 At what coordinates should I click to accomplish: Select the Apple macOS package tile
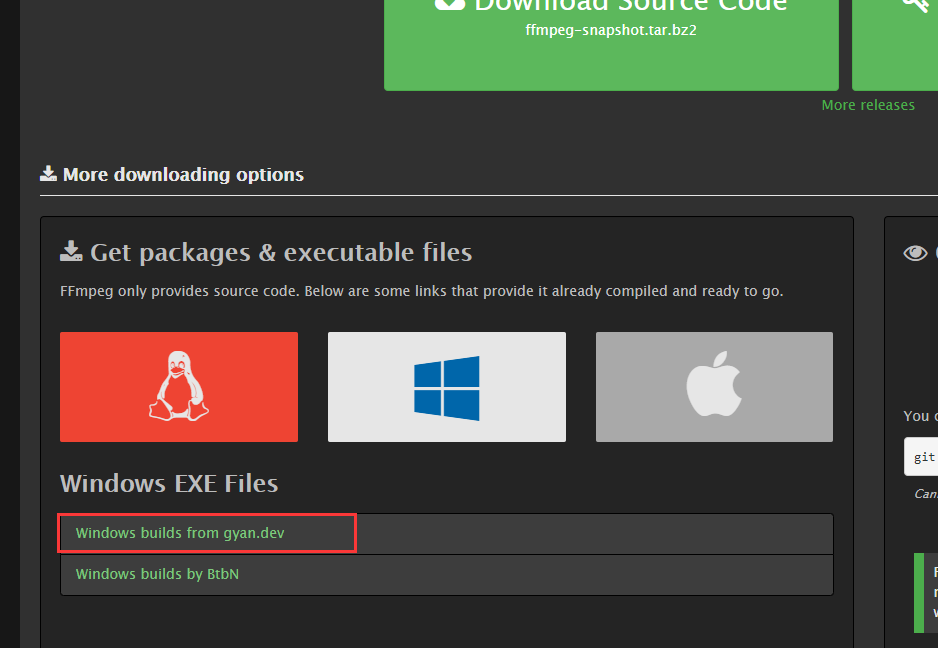[714, 387]
